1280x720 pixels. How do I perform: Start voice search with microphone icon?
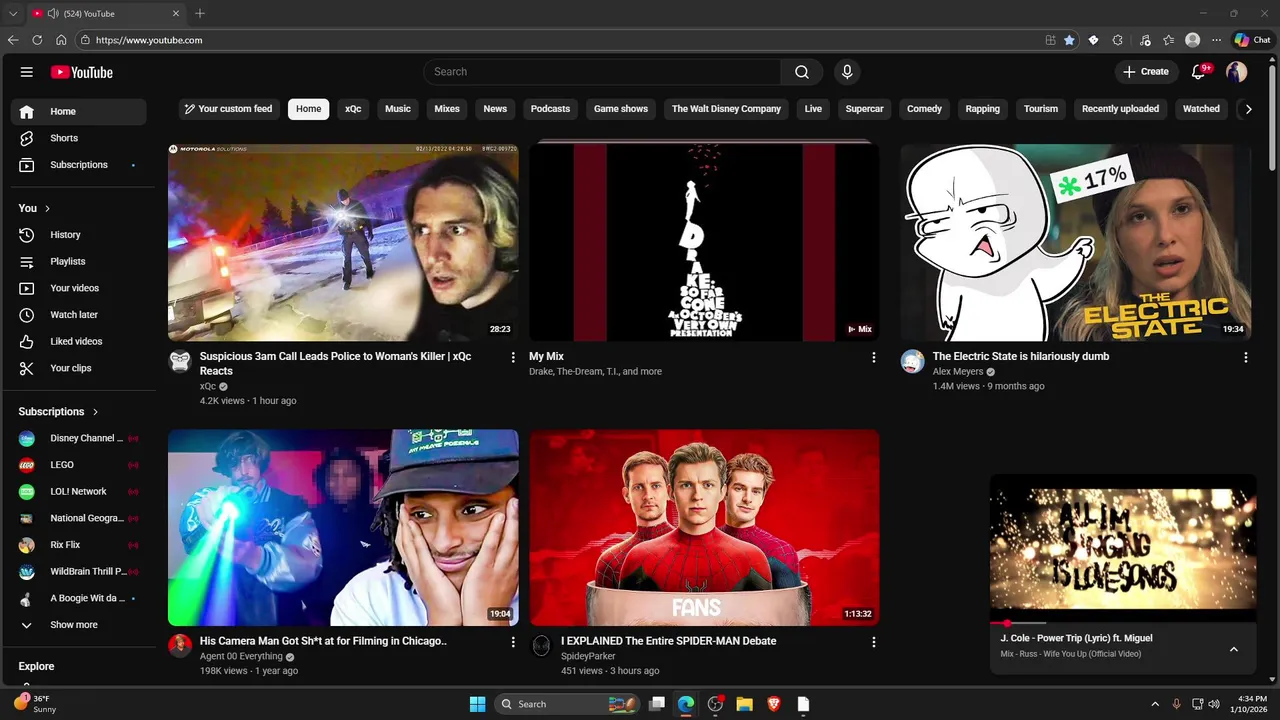coord(847,72)
